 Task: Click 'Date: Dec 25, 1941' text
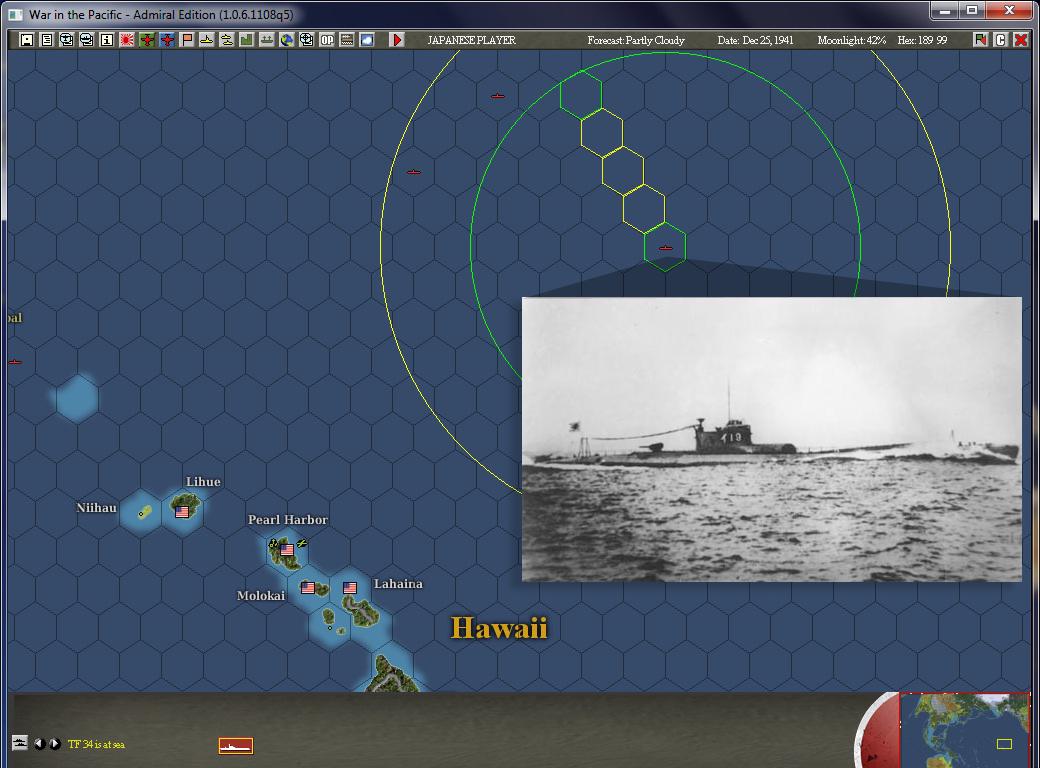point(755,40)
